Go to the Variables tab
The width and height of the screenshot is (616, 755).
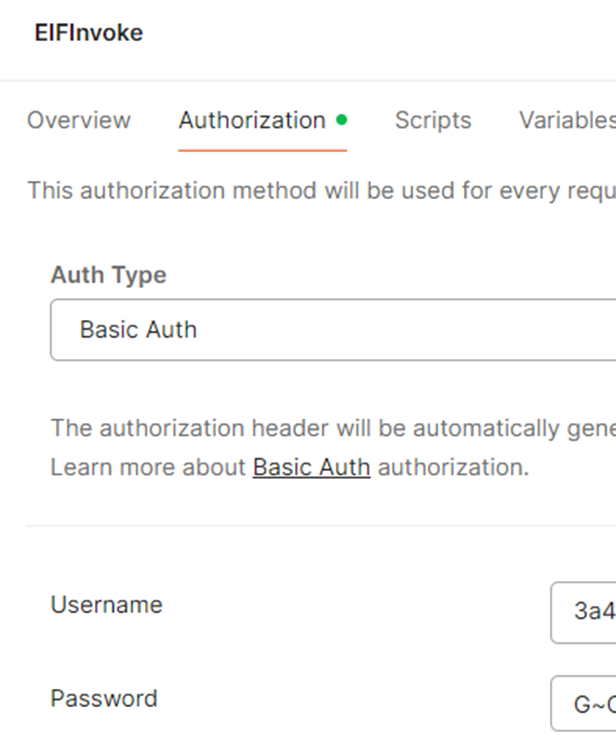[x=567, y=120]
